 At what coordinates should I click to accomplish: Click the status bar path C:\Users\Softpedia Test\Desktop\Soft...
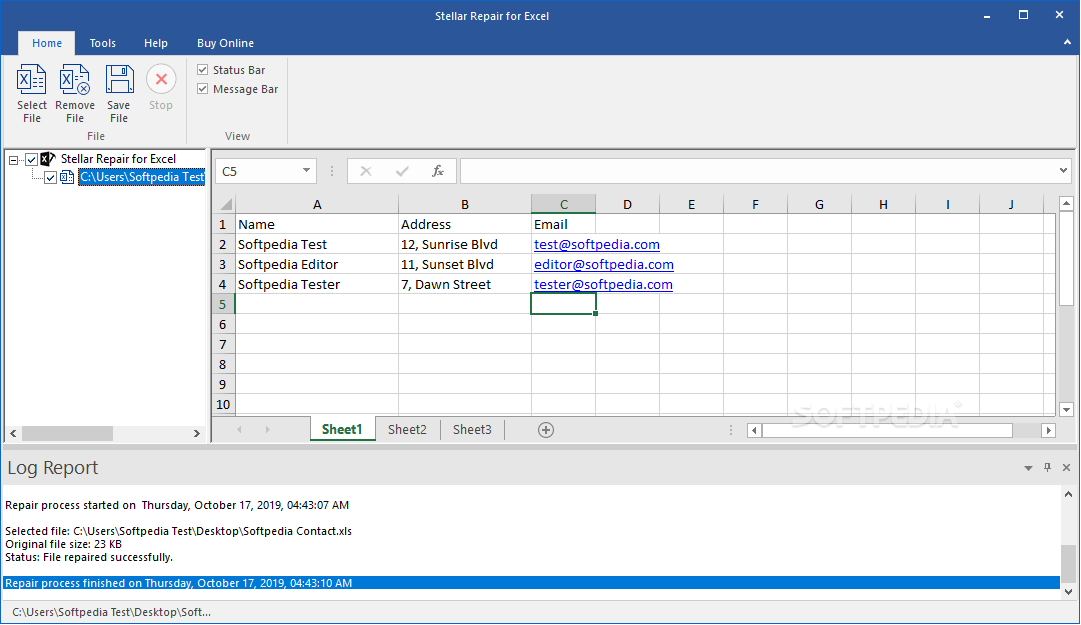coord(112,612)
